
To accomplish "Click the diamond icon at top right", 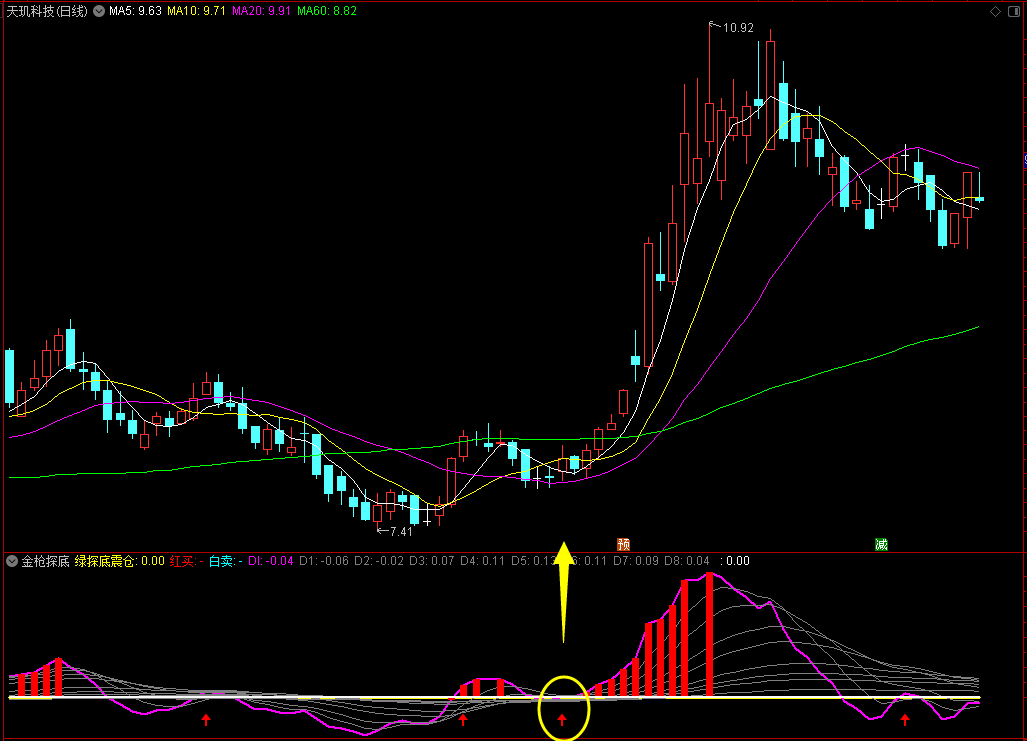I will pyautogui.click(x=996, y=11).
